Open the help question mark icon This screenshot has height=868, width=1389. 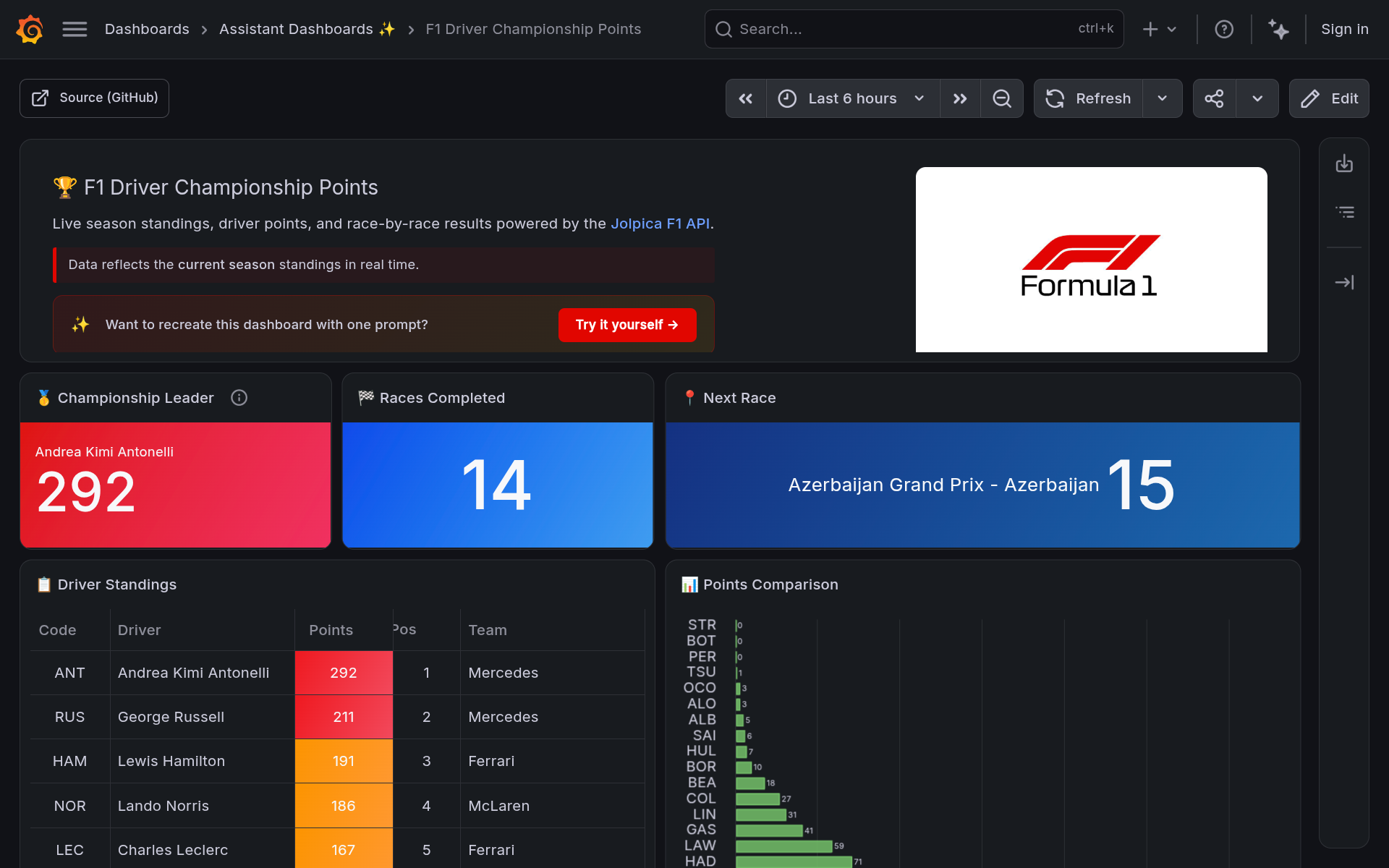click(x=1224, y=29)
